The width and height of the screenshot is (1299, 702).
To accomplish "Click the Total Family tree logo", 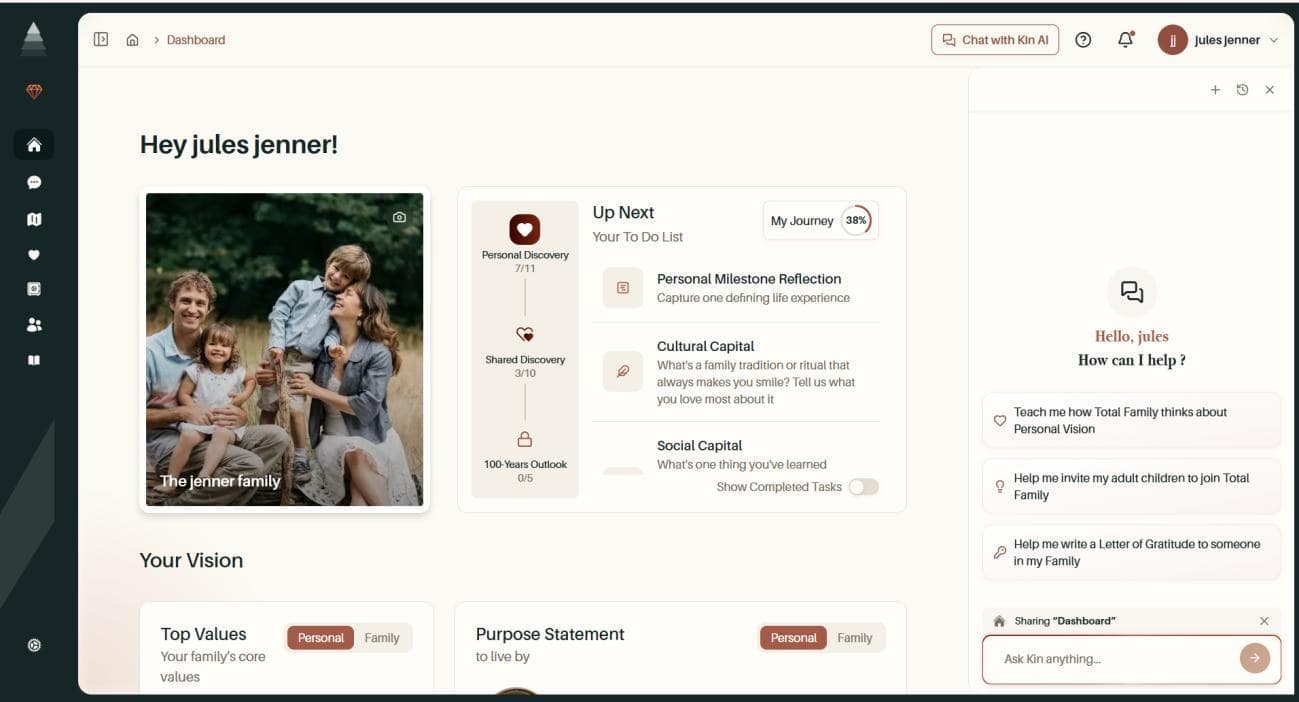I will pyautogui.click(x=33, y=39).
